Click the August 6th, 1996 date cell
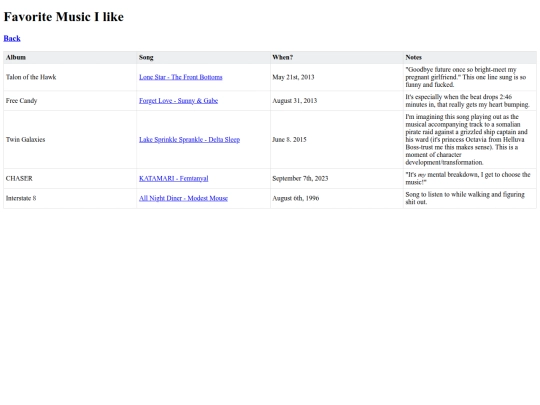The width and height of the screenshot is (540, 405). [x=336, y=198]
